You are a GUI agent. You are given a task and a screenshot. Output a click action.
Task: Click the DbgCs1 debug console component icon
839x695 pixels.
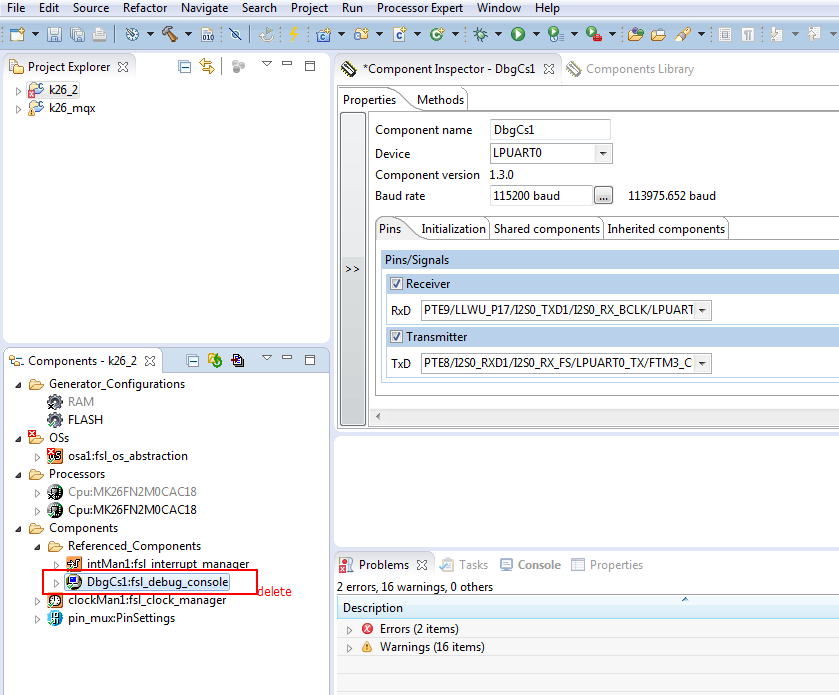pyautogui.click(x=74, y=582)
